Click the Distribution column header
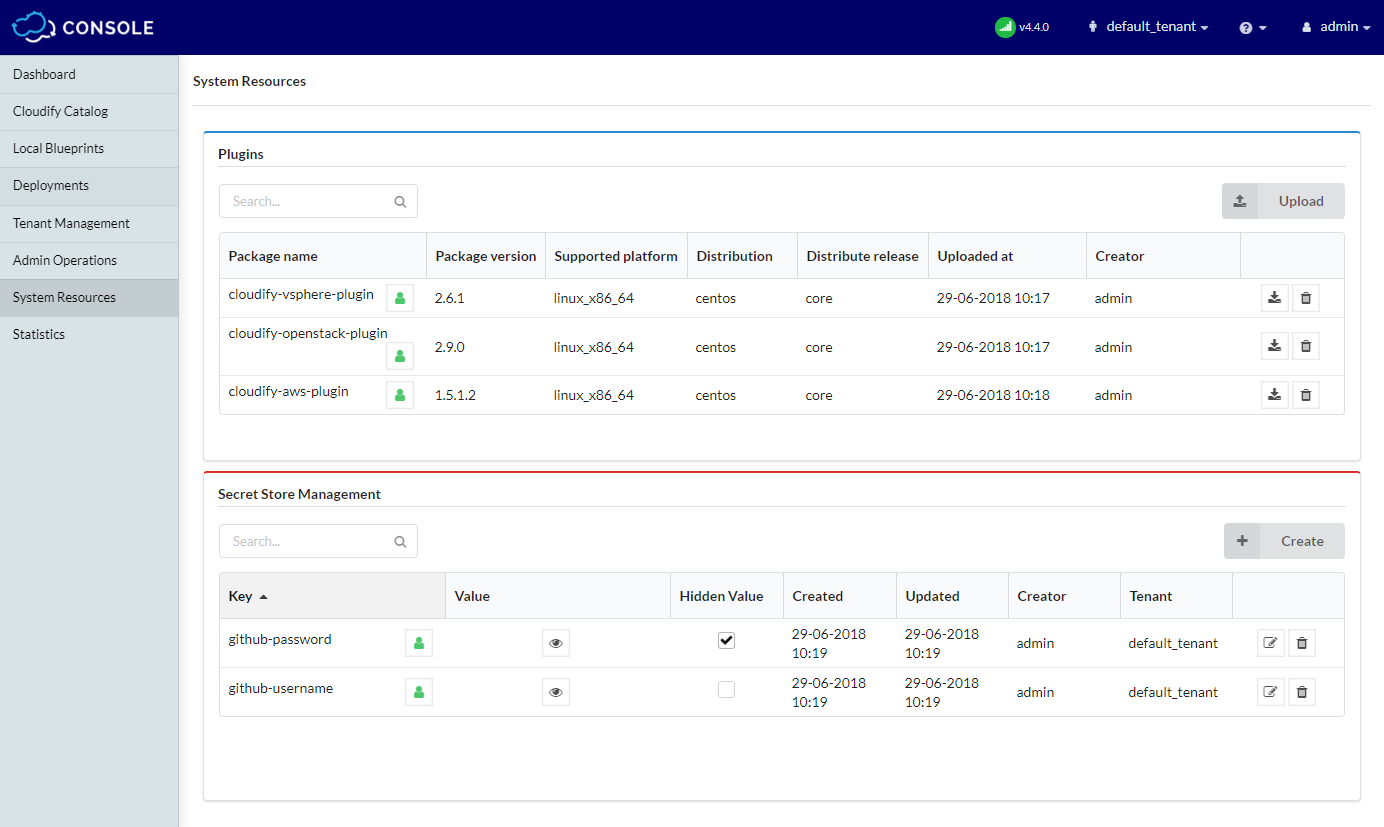This screenshot has width=1384, height=827. point(743,256)
